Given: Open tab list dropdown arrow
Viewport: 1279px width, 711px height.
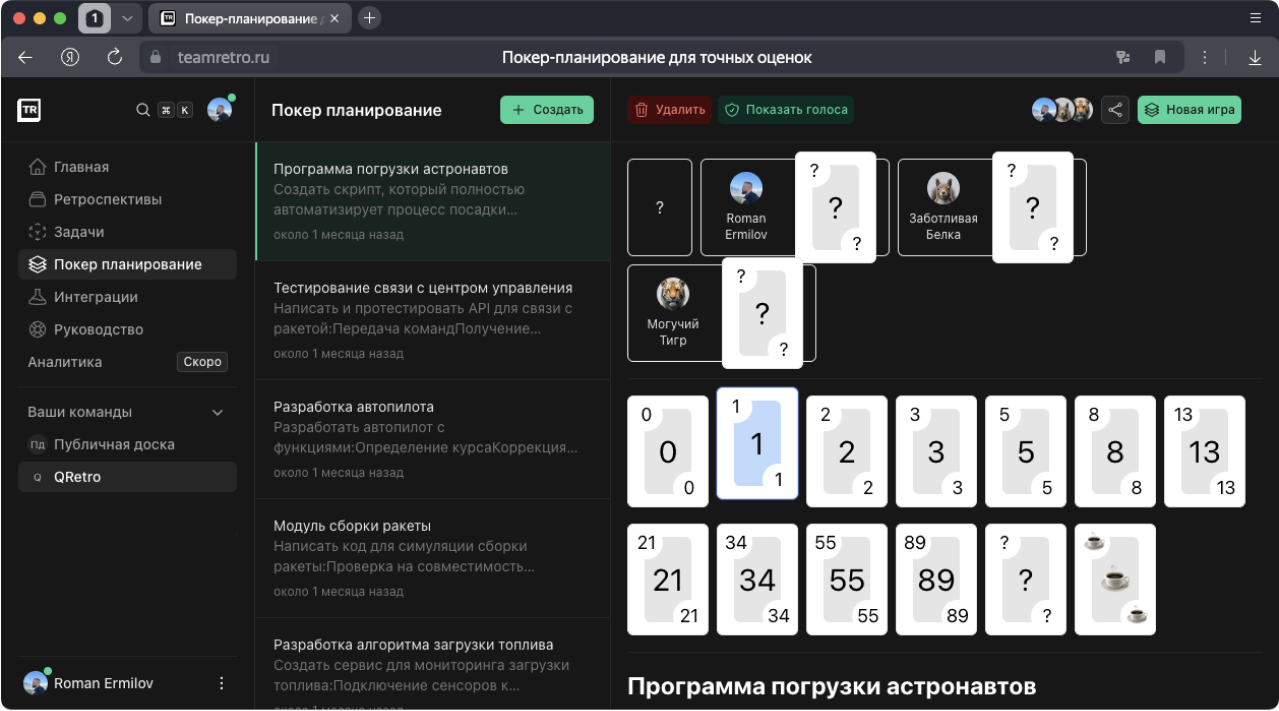Looking at the screenshot, I should 126,18.
